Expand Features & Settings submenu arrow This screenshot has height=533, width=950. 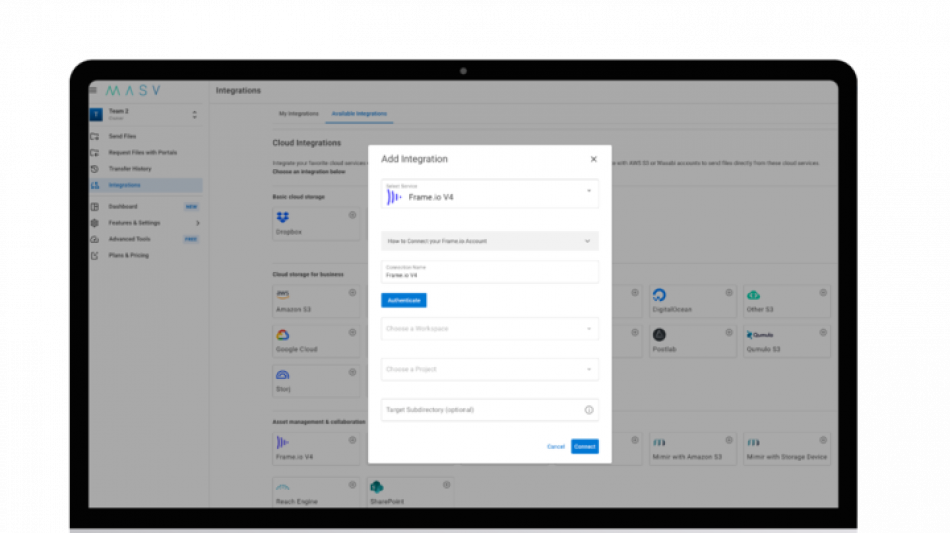[198, 223]
